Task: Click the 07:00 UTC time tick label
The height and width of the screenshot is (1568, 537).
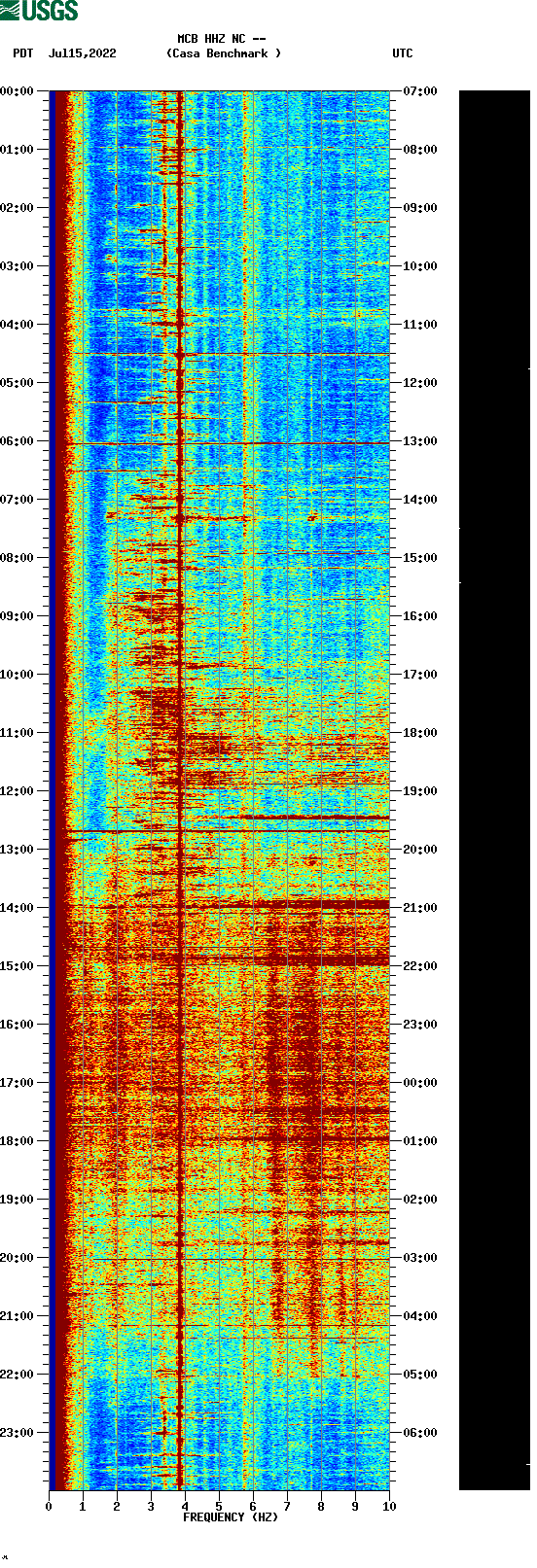Action: click(420, 91)
